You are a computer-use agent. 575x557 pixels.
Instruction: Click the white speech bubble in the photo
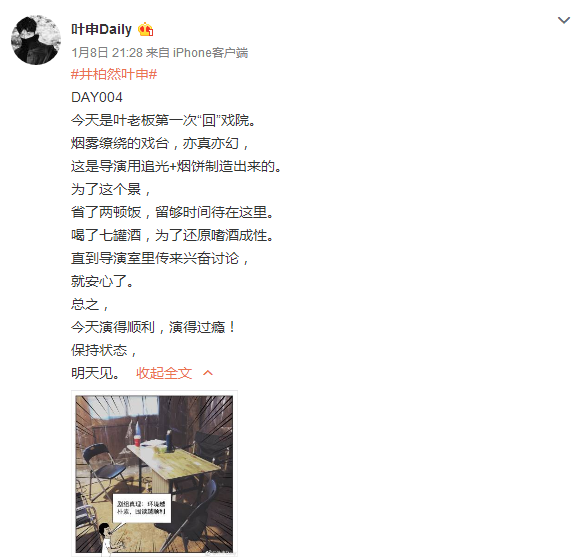pyautogui.click(x=142, y=508)
